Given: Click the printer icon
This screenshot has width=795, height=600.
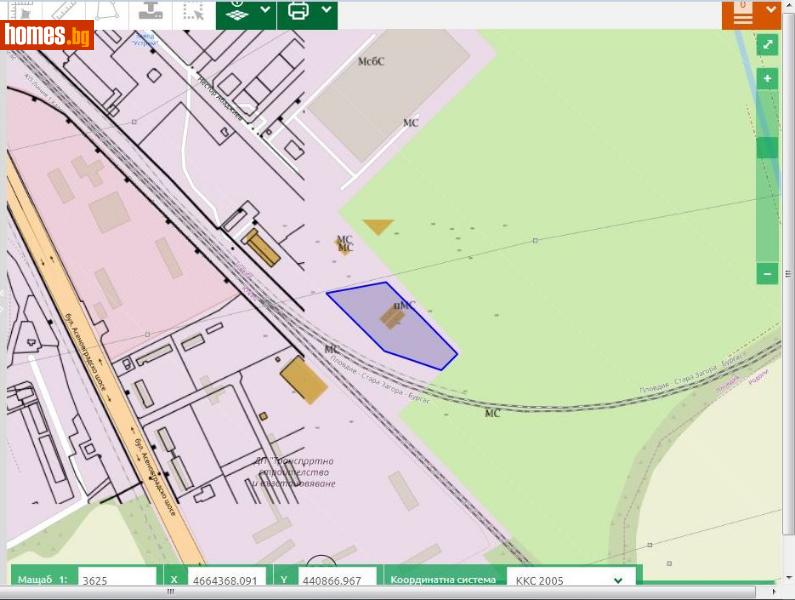Looking at the screenshot, I should click(x=298, y=12).
